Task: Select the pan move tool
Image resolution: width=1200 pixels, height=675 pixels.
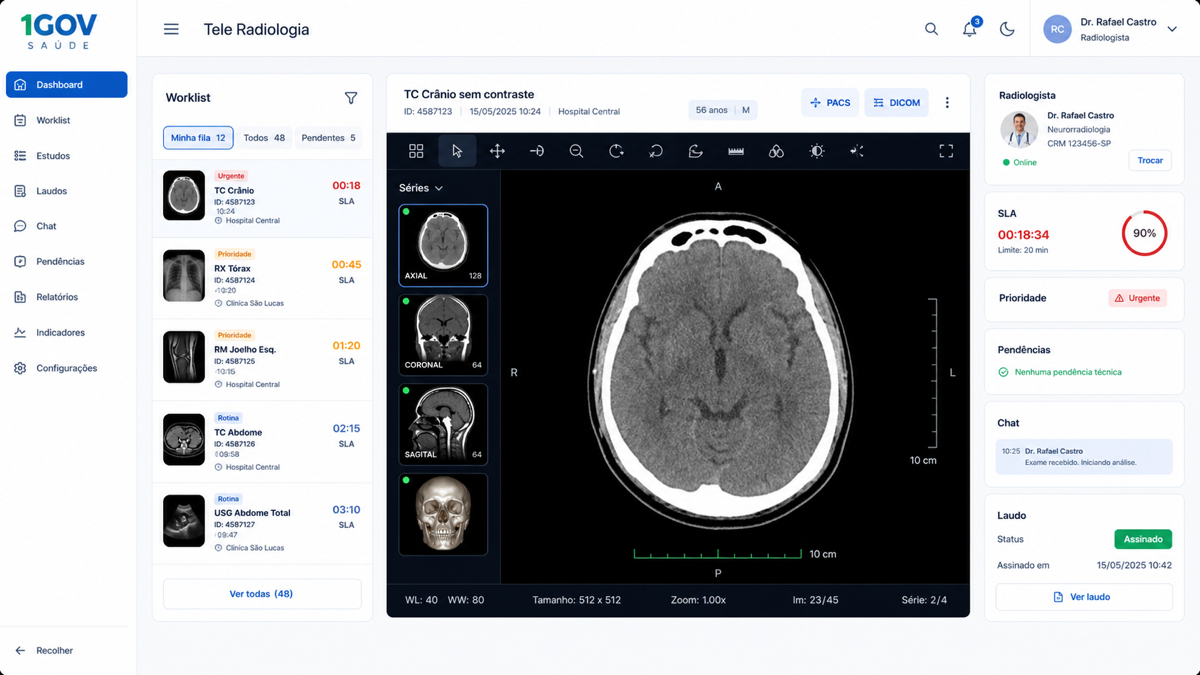Action: pyautogui.click(x=497, y=151)
